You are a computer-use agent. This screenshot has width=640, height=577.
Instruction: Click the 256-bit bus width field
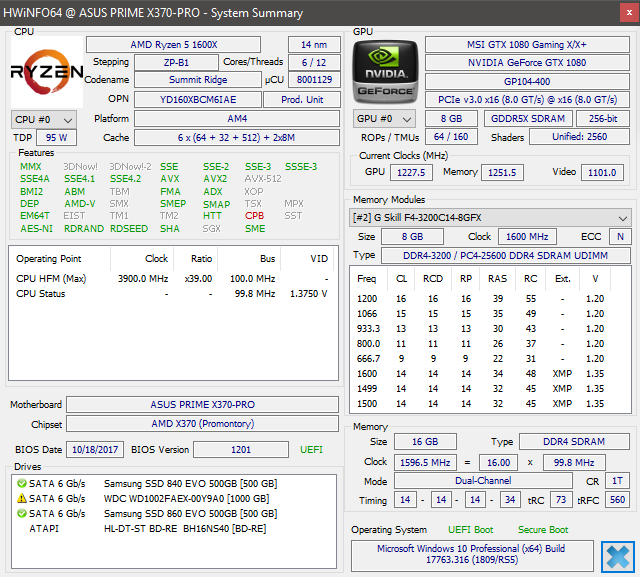[x=603, y=119]
